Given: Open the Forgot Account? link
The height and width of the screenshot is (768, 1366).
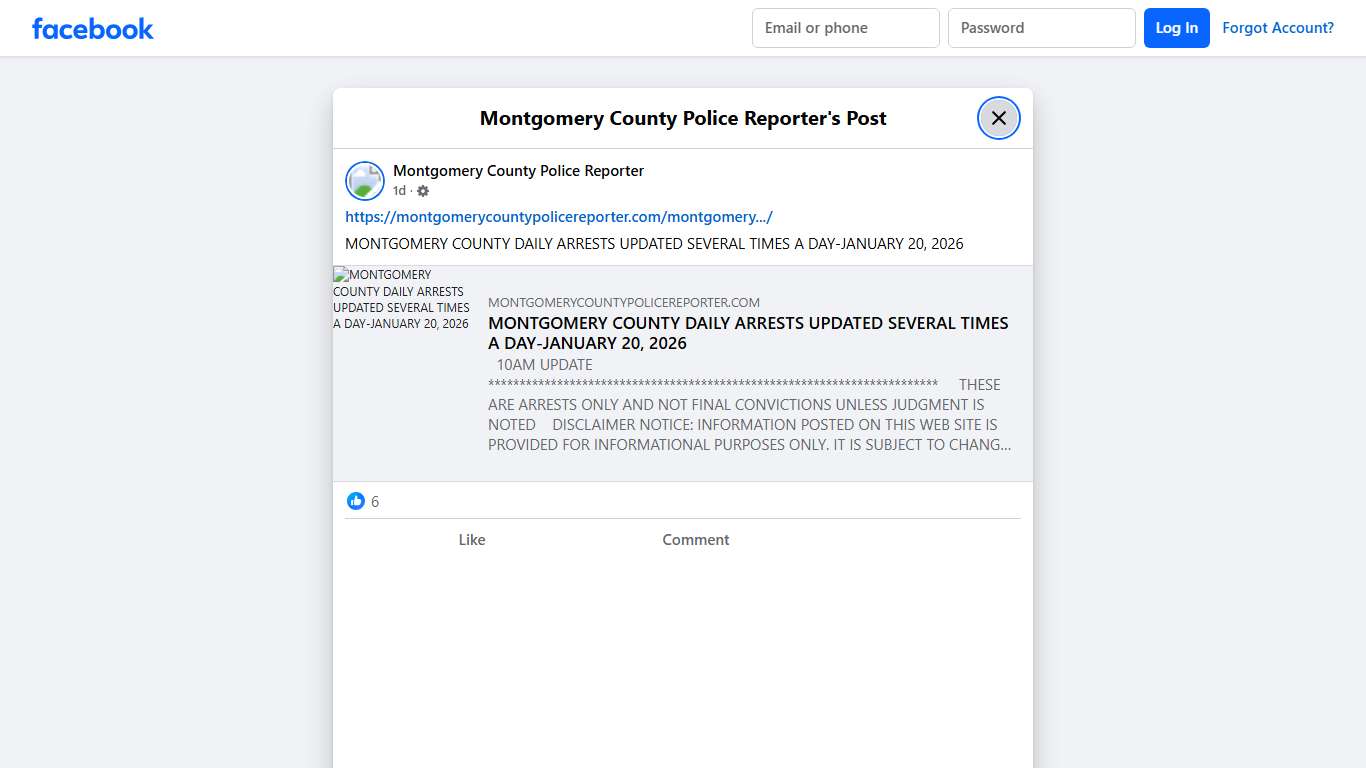Looking at the screenshot, I should (1278, 28).
